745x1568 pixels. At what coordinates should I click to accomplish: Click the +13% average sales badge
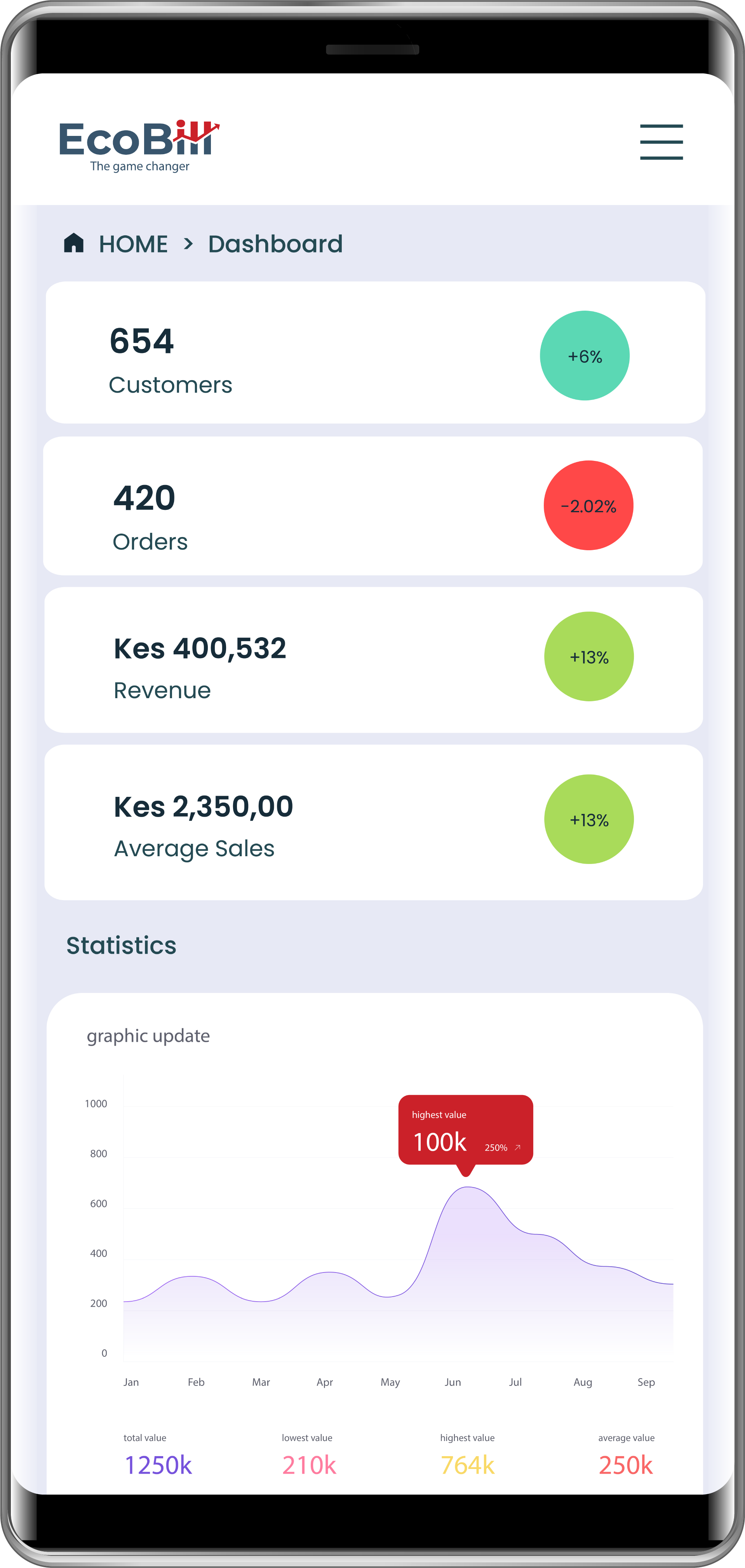(588, 819)
